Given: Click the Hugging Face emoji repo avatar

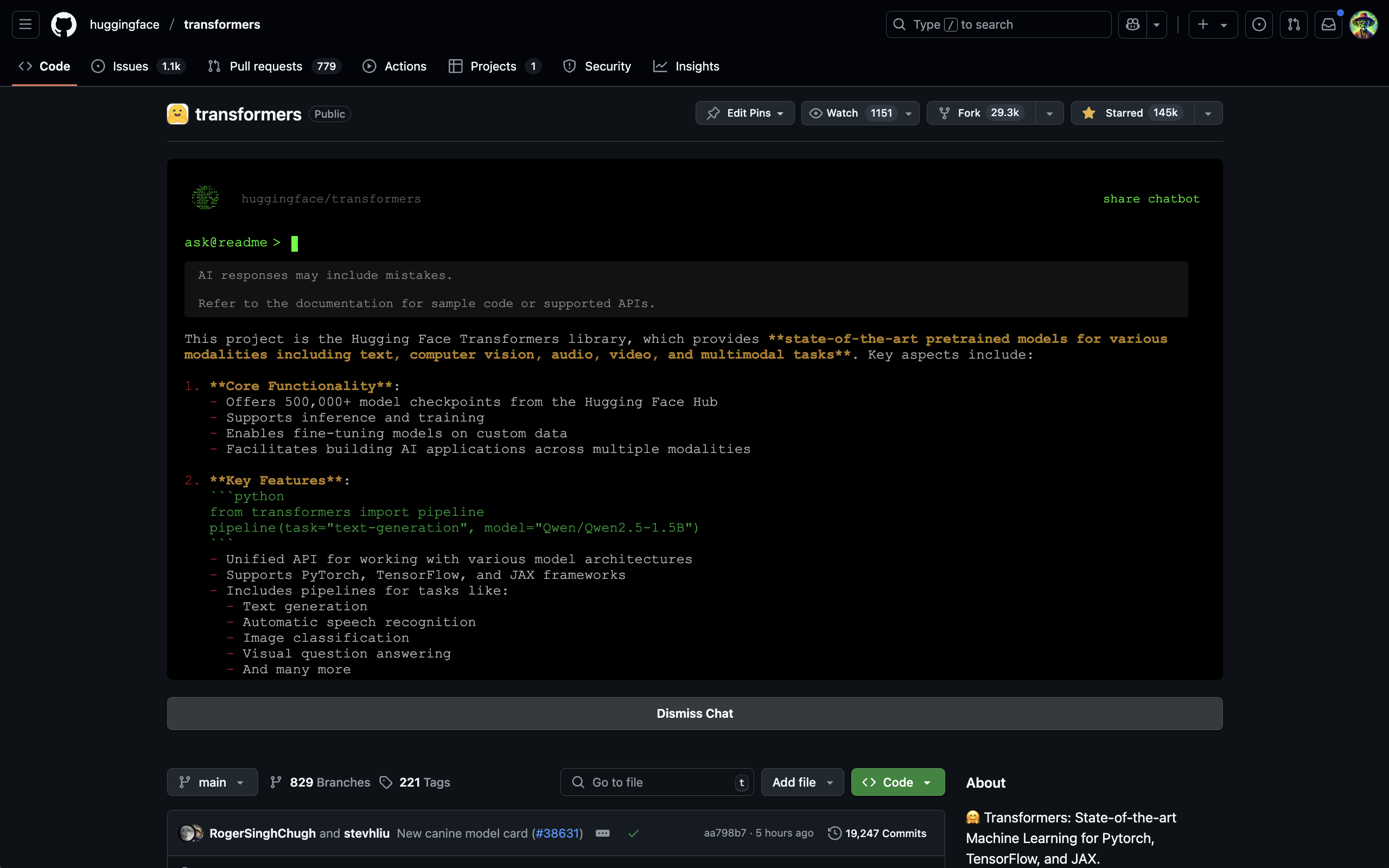Looking at the screenshot, I should pyautogui.click(x=177, y=114).
